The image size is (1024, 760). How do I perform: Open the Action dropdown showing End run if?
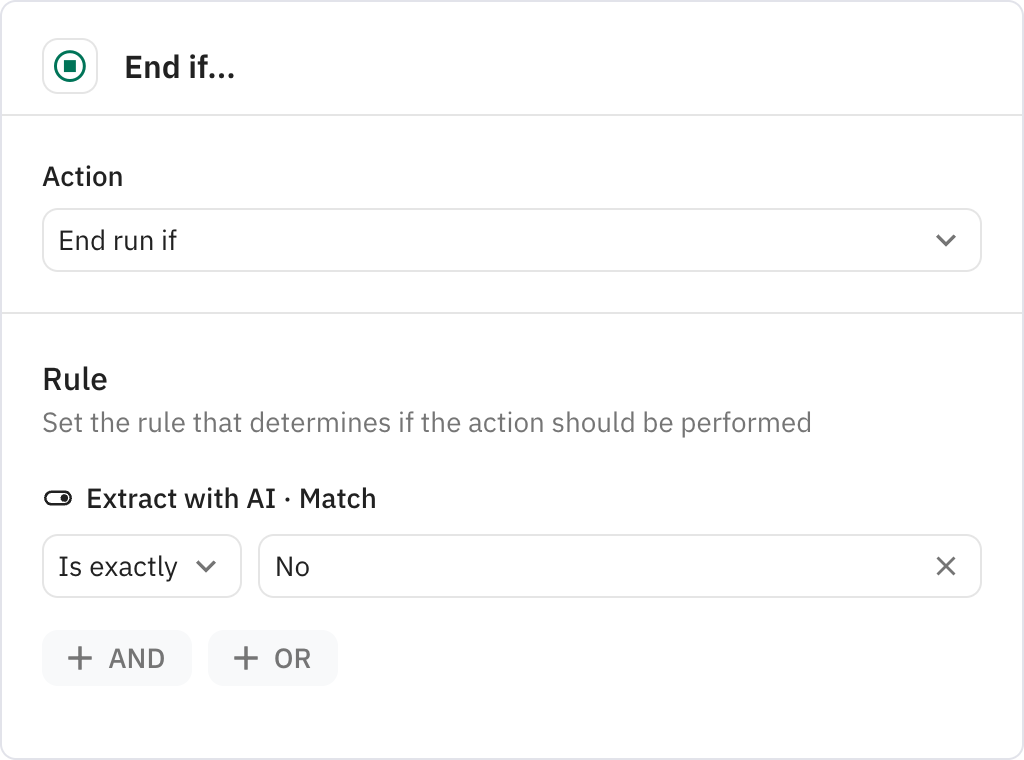(511, 240)
